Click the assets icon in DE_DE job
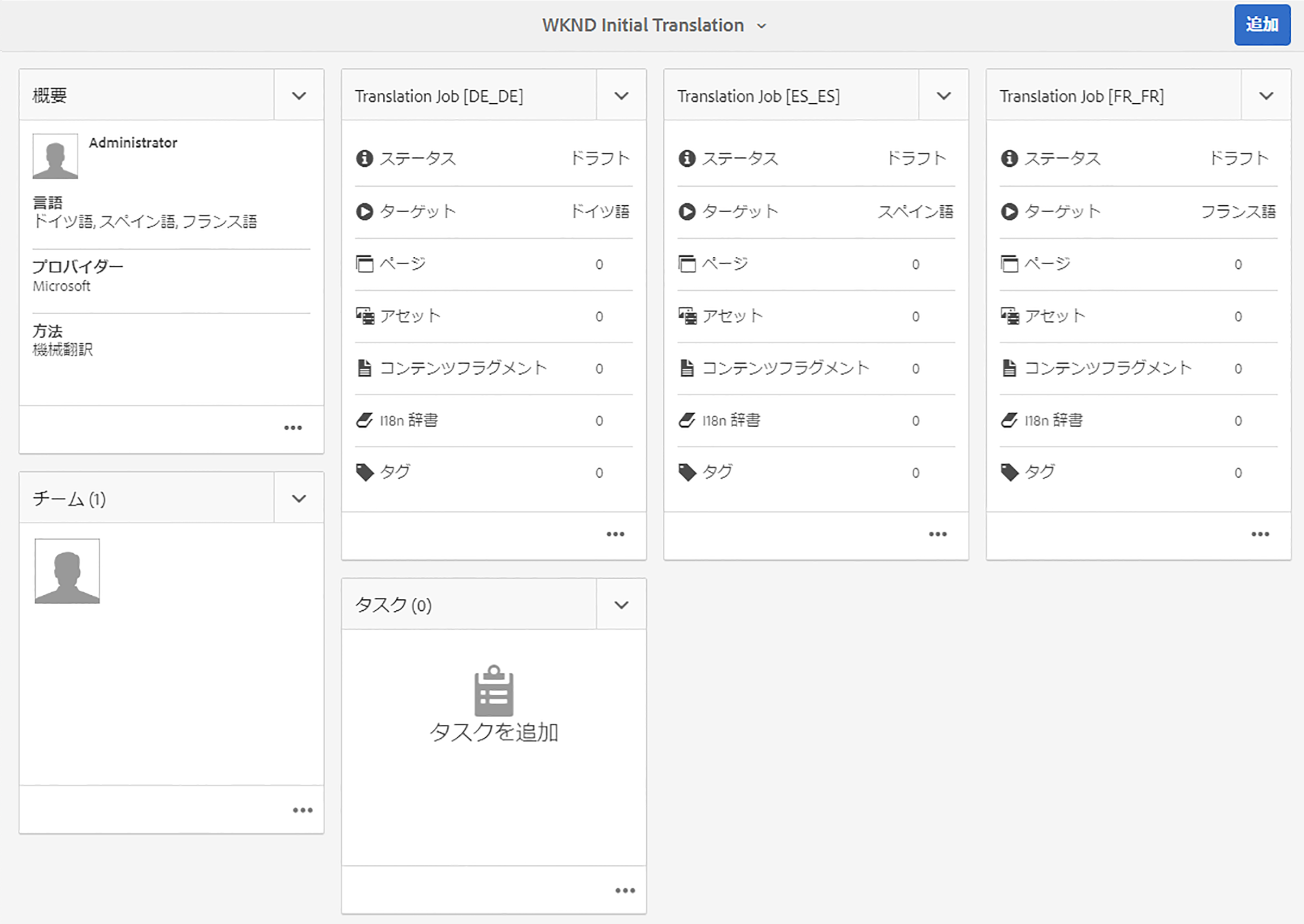This screenshot has width=1304, height=924. pos(365,316)
